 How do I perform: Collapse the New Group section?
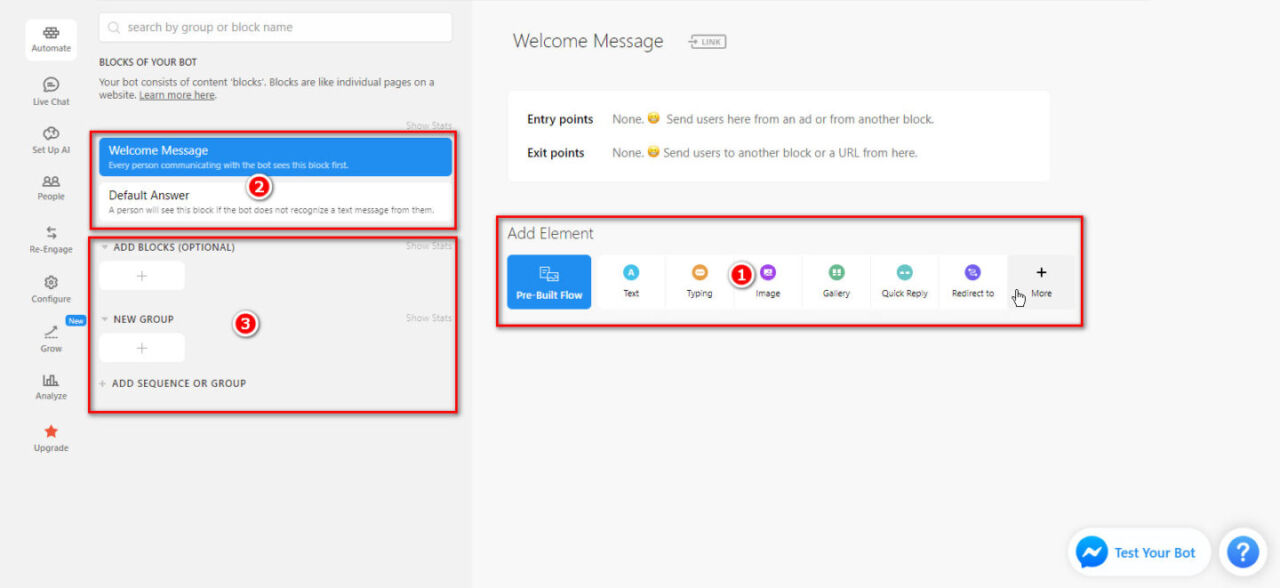pos(105,319)
